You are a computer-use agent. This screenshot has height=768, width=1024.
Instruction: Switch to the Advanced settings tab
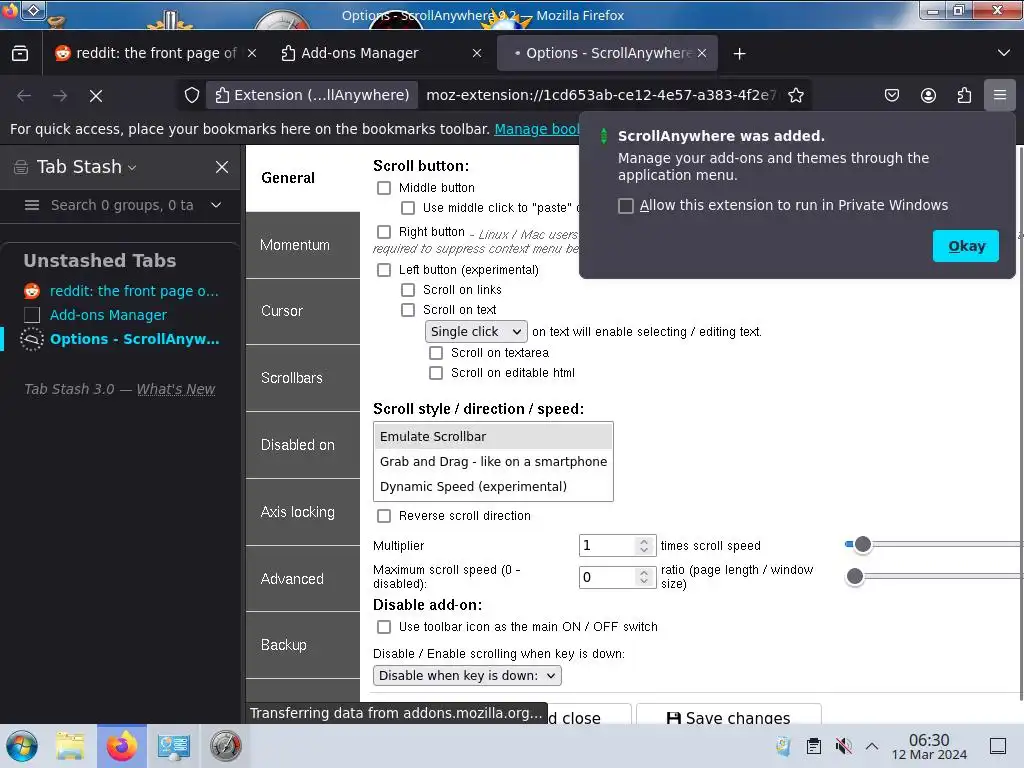pos(303,579)
